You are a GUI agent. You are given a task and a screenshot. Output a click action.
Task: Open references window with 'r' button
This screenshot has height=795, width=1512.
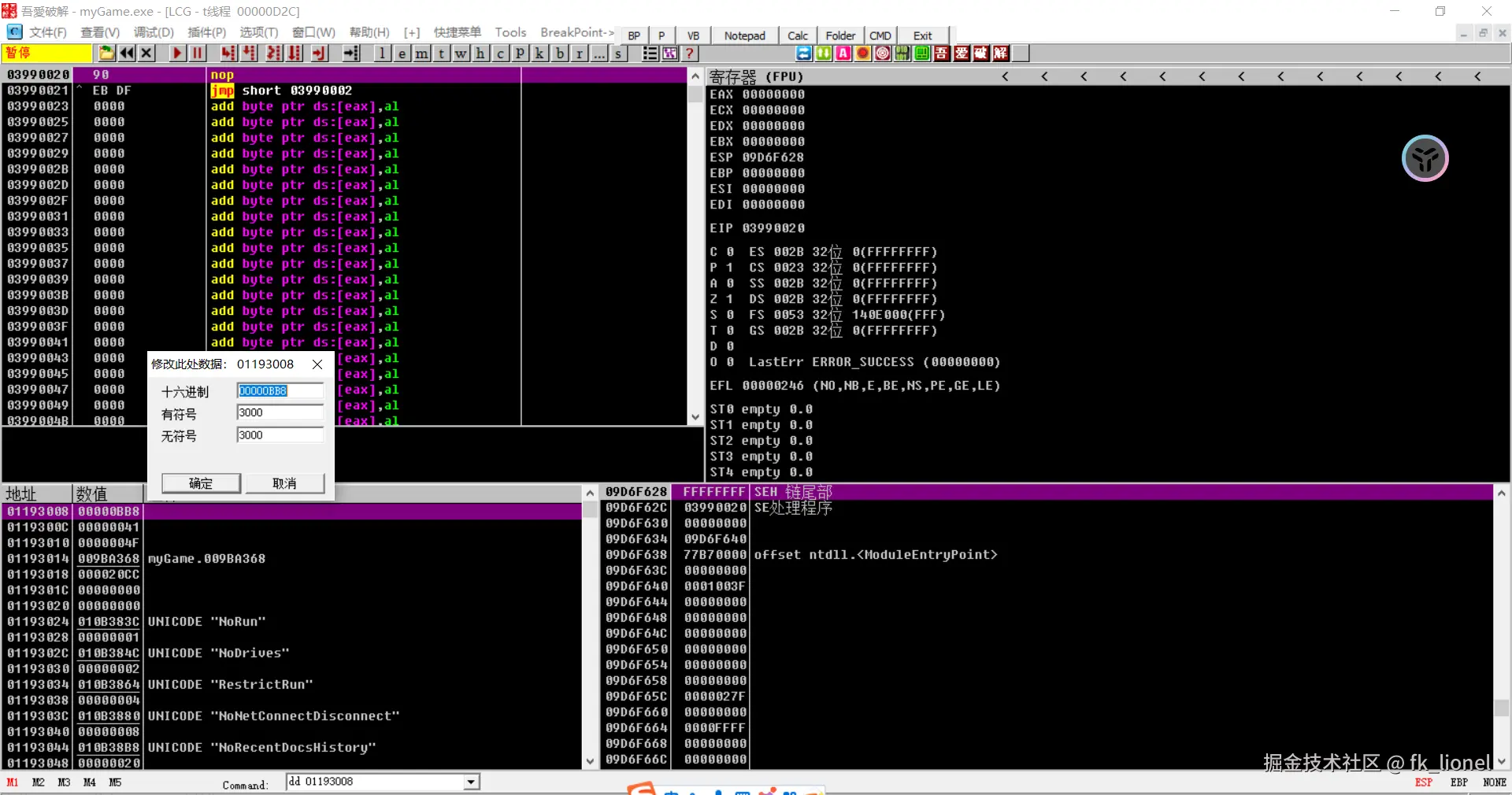[x=579, y=53]
